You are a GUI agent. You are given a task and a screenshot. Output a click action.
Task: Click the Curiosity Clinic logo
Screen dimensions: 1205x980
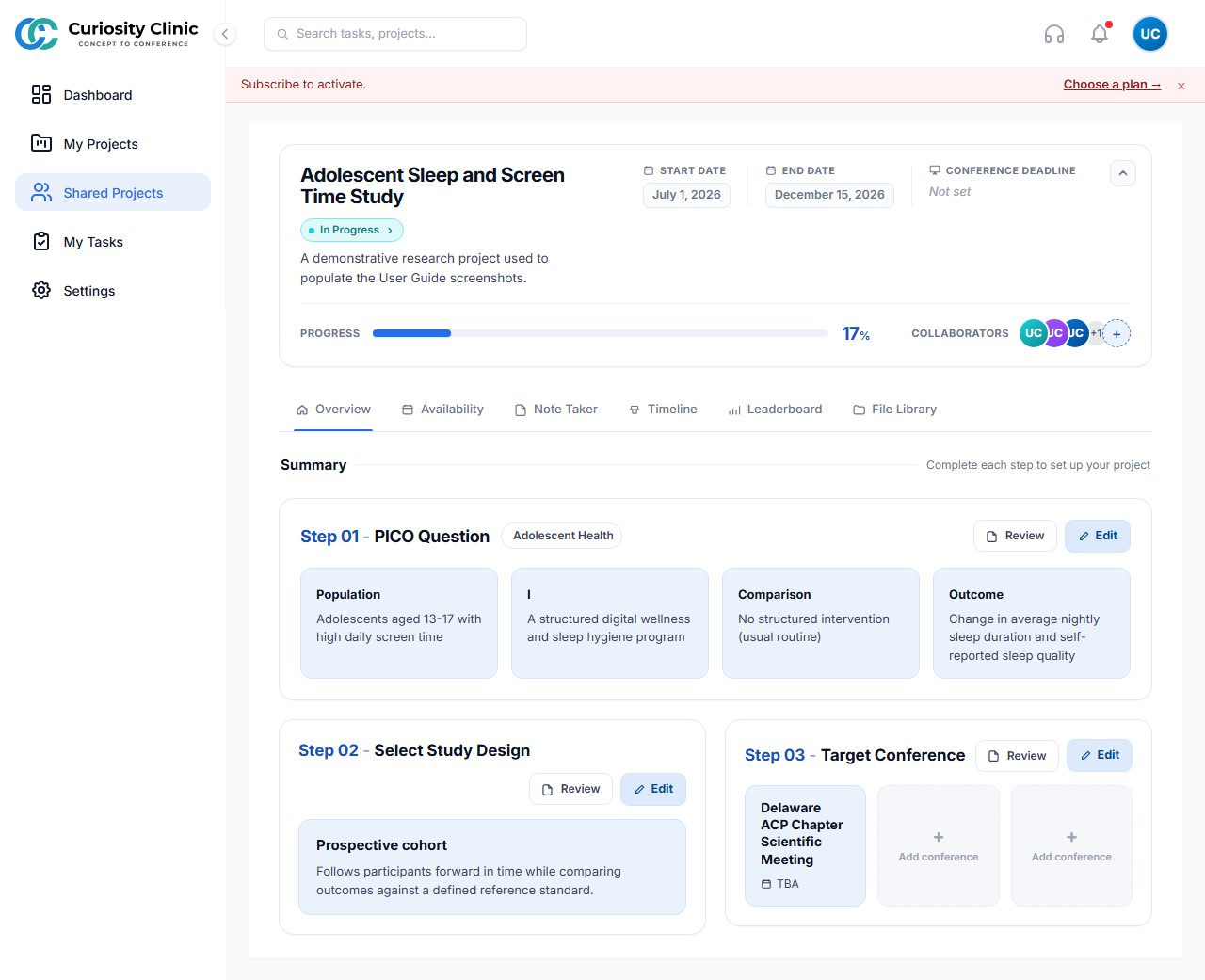pos(106,34)
